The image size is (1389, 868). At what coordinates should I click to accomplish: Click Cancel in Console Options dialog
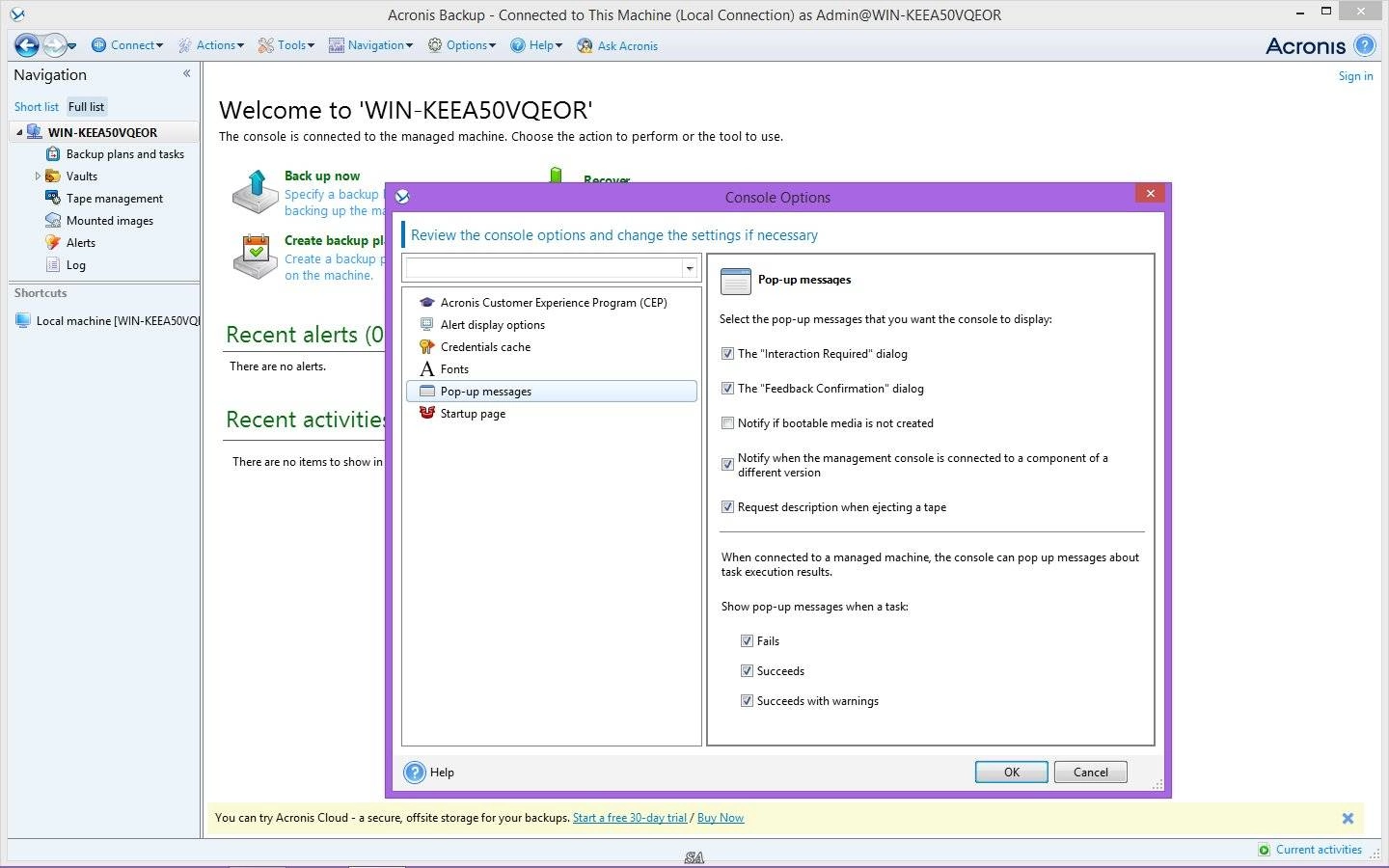(1091, 773)
